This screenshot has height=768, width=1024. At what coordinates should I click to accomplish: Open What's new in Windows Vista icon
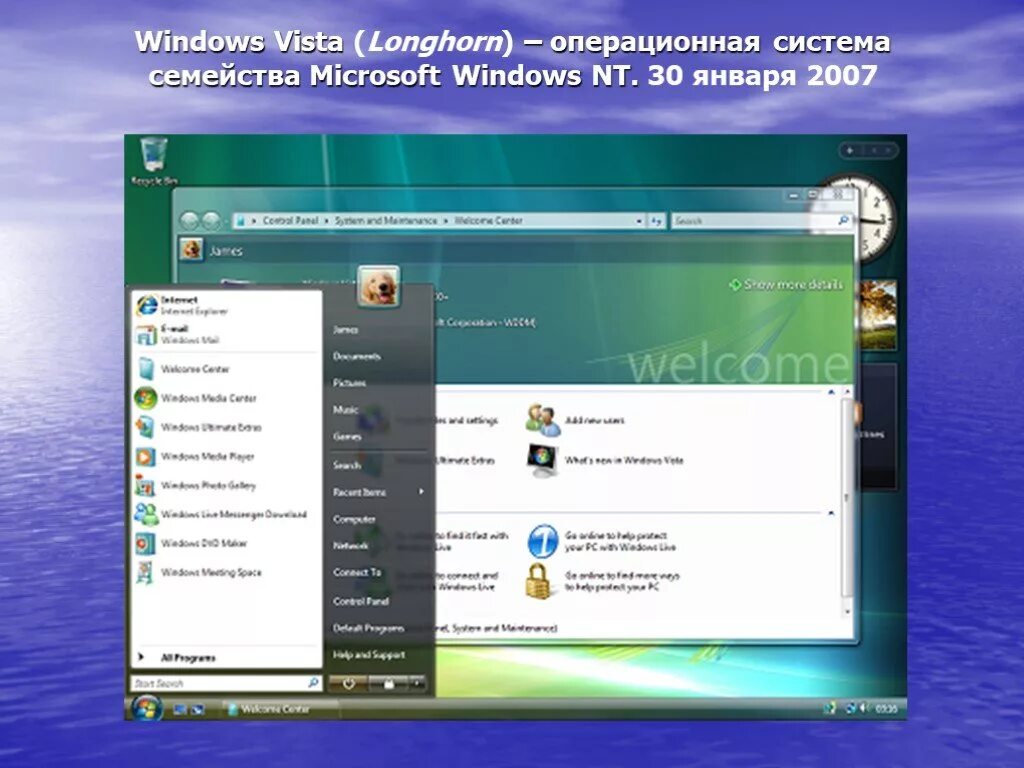(543, 460)
